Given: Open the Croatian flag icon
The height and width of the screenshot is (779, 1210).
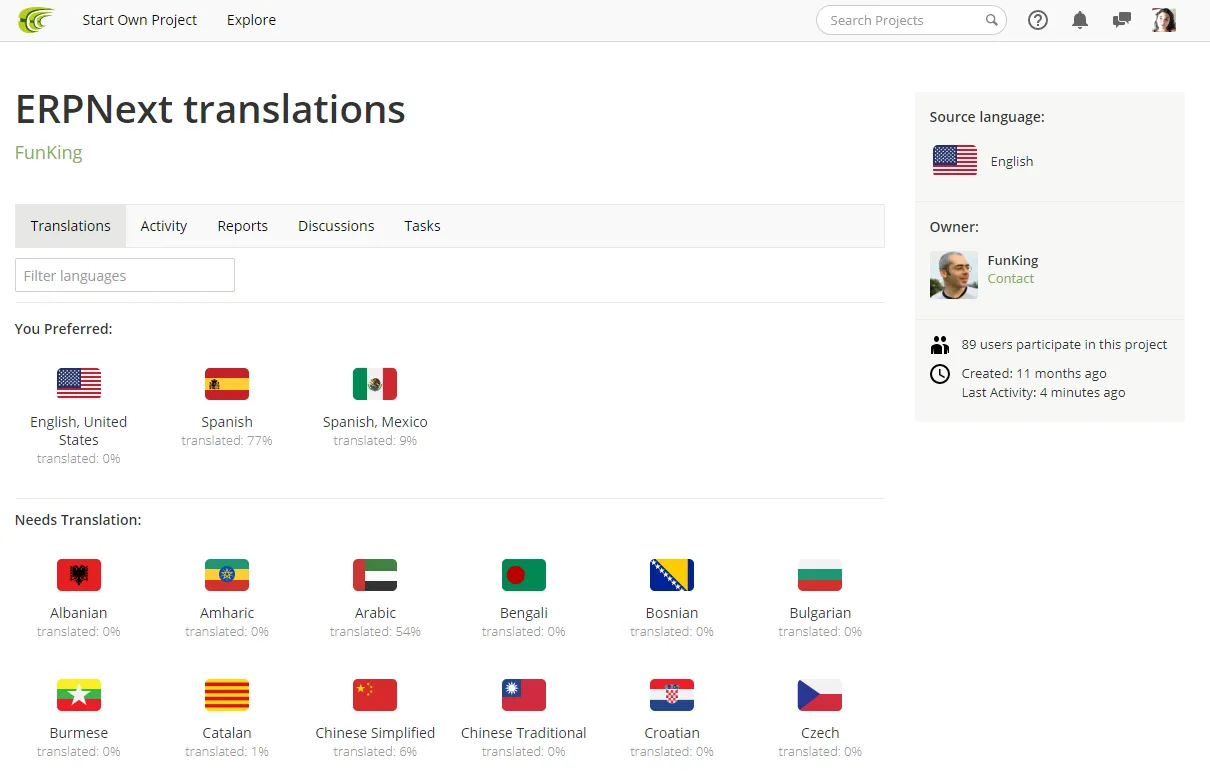Looking at the screenshot, I should pos(672,695).
